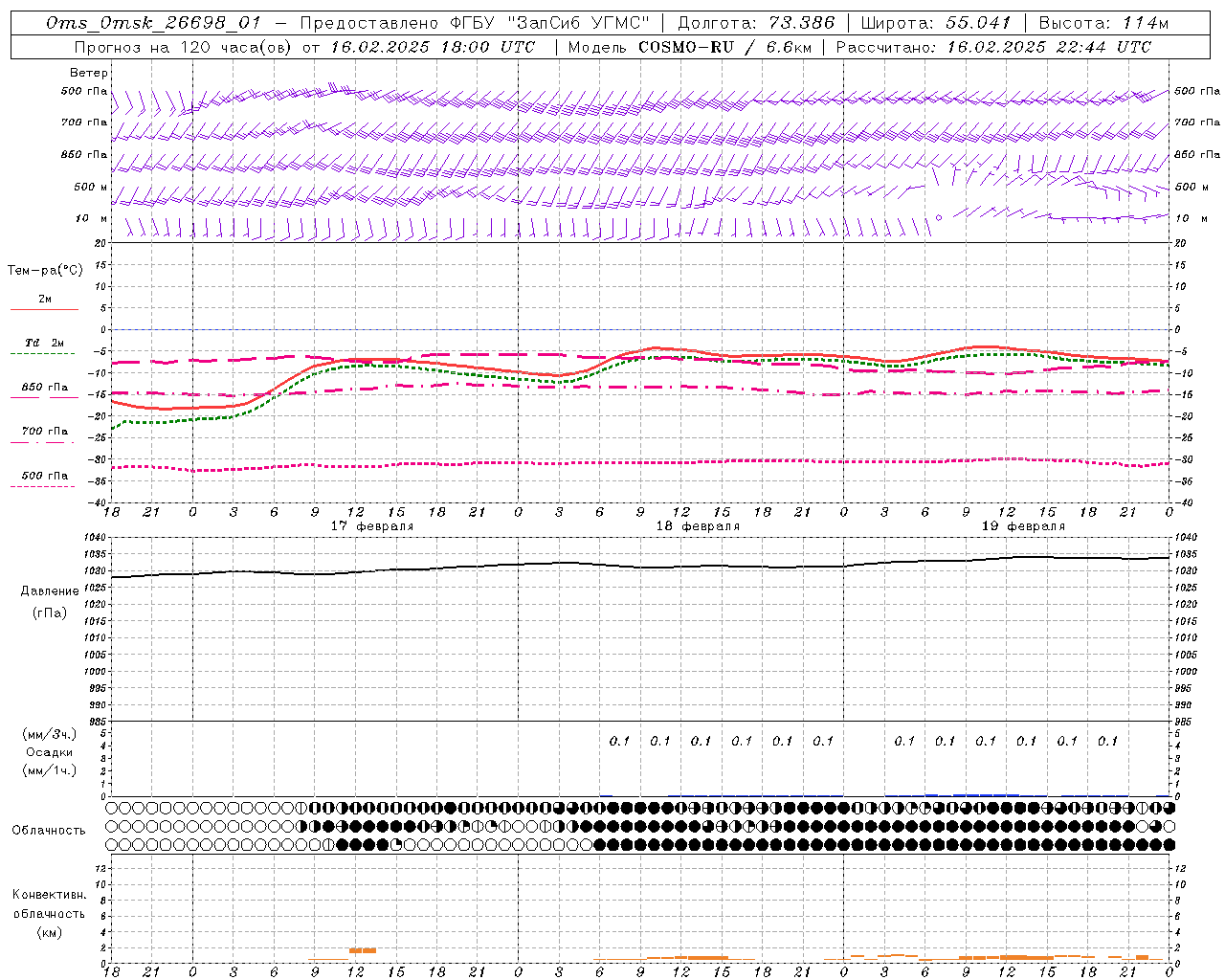Select the Давление pressure panel label
Image resolution: width=1225 pixels, height=980 pixels.
point(50,591)
